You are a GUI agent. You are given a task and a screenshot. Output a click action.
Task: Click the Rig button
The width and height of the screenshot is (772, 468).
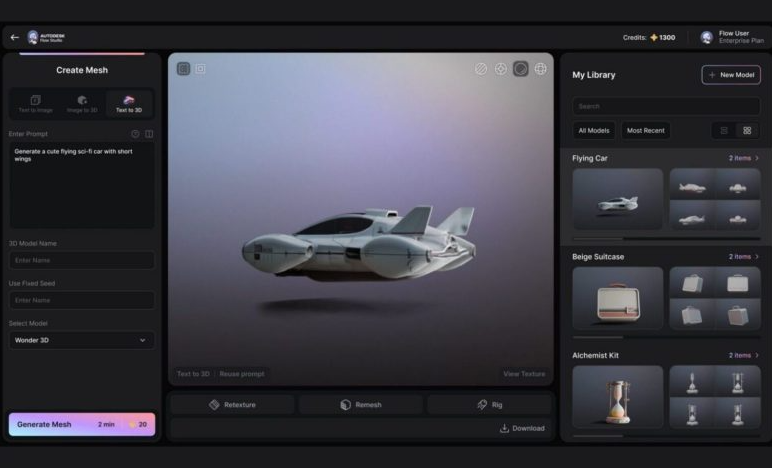[489, 405]
